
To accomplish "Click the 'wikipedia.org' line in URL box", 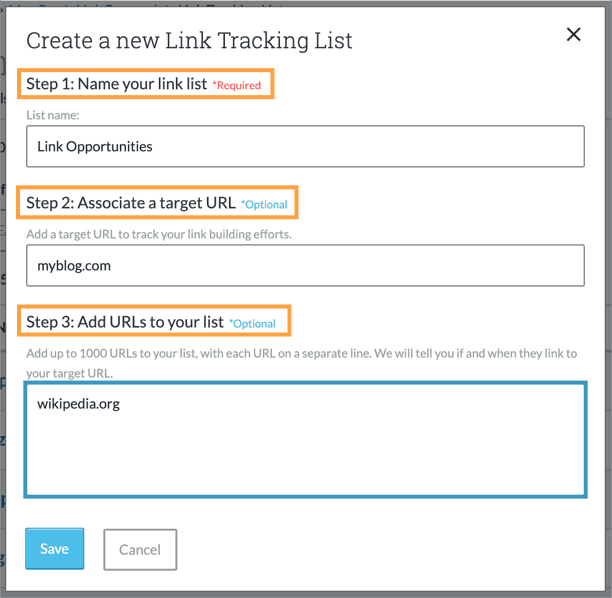I will coord(79,404).
